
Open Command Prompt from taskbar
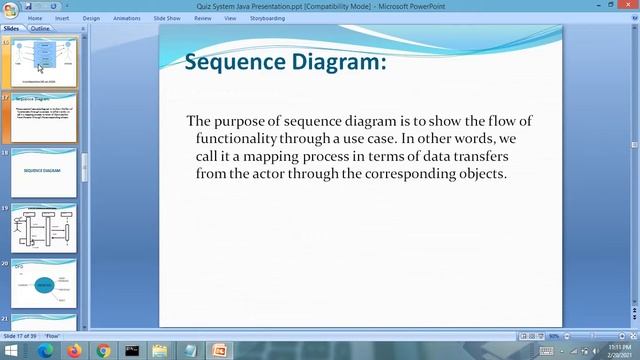point(132,351)
